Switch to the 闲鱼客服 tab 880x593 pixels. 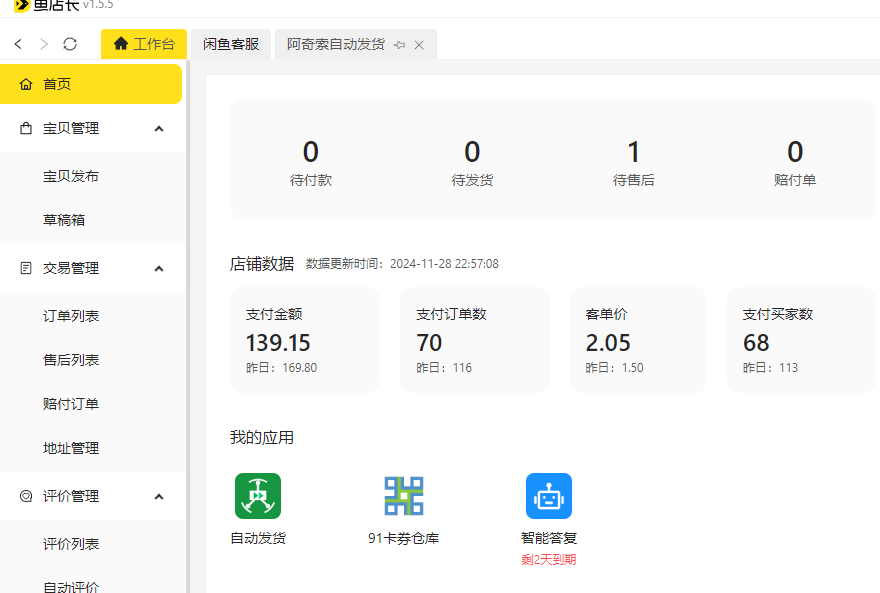(231, 44)
